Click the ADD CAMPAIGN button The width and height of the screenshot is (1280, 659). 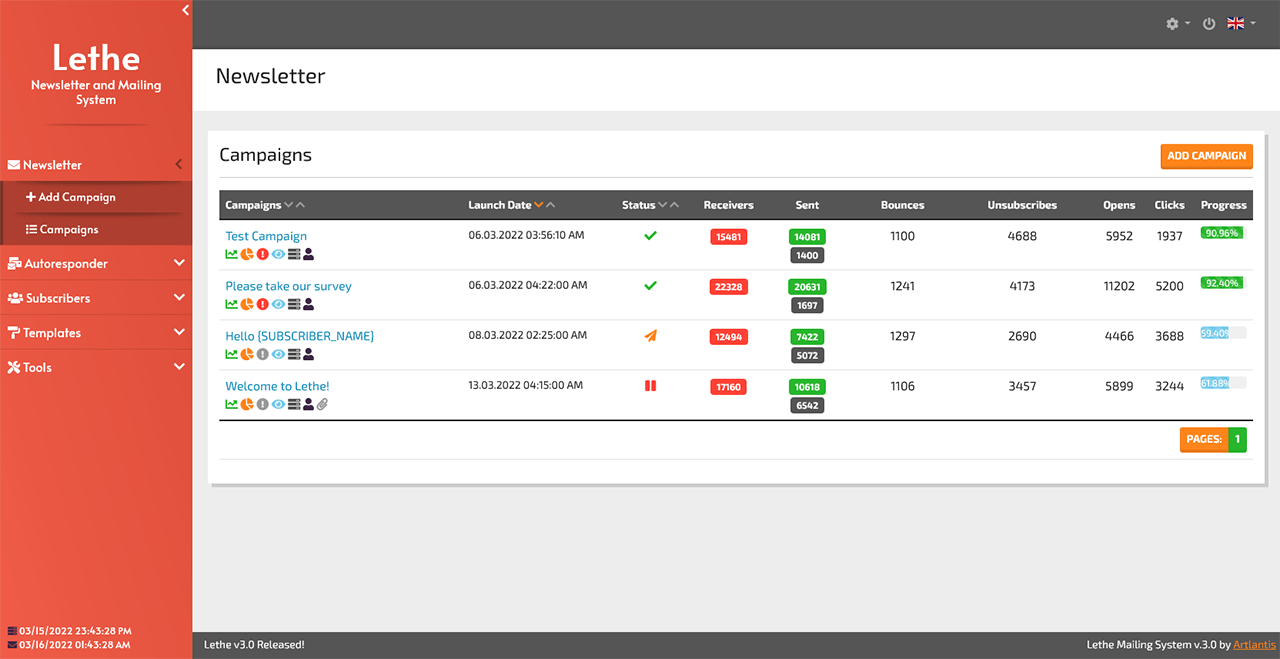(1207, 156)
